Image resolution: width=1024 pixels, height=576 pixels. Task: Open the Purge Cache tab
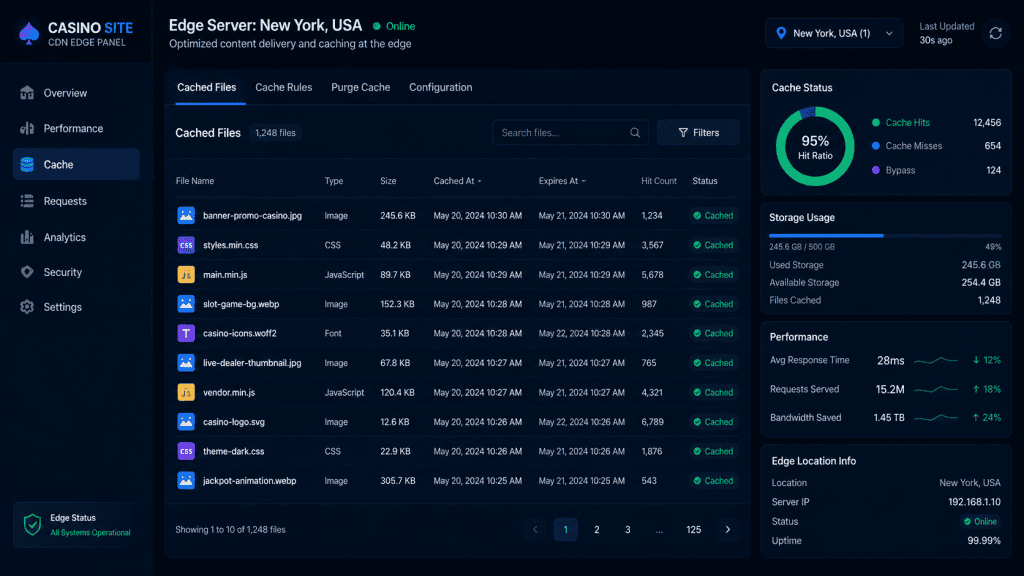tap(360, 88)
